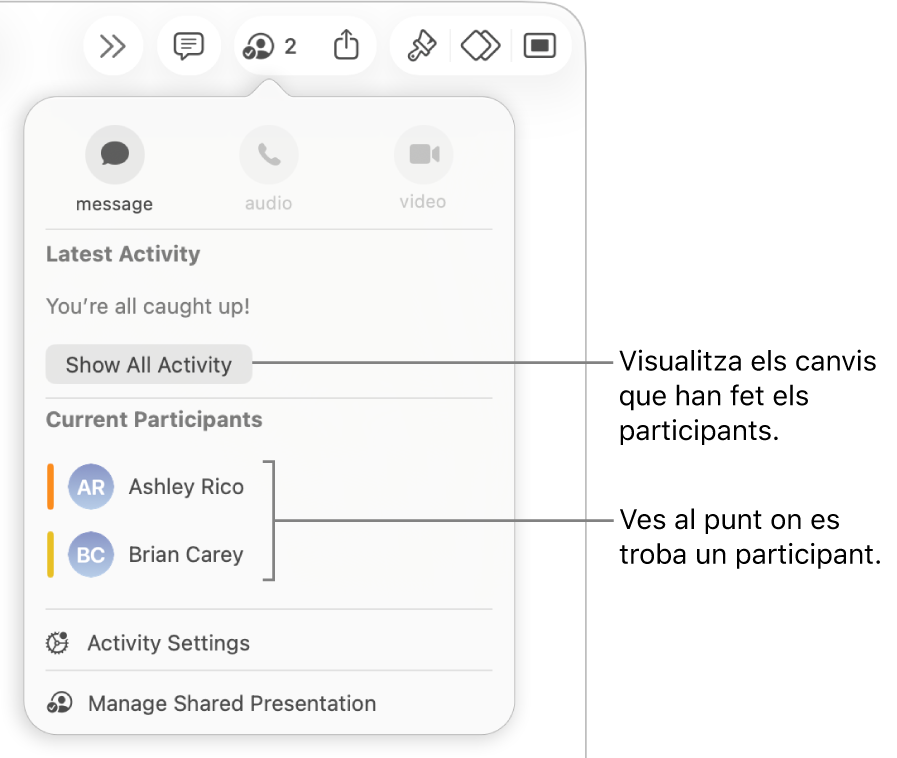The height and width of the screenshot is (758, 897).
Task: Click Ashley Rico's AR avatar
Action: coord(90,487)
